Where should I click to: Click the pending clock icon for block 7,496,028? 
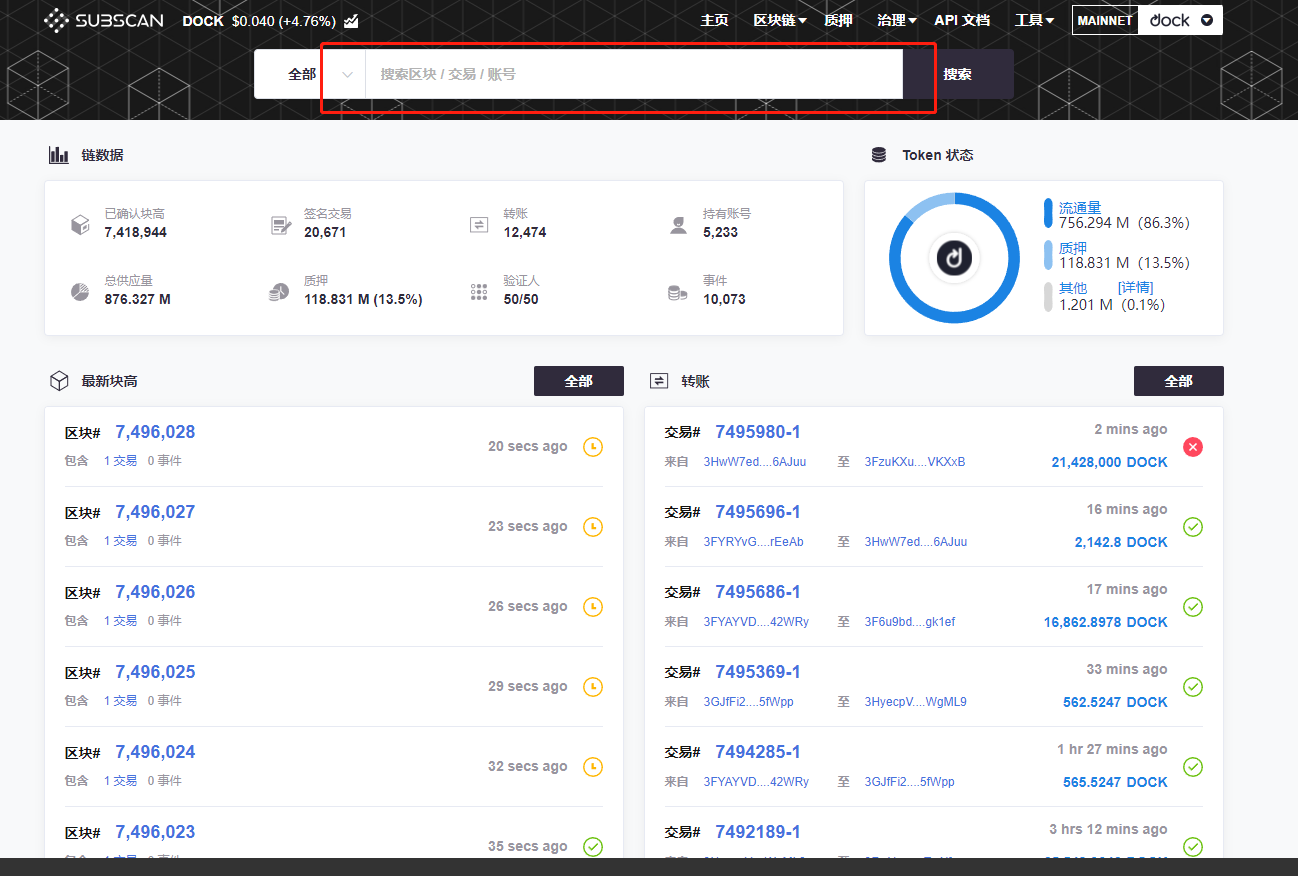click(593, 447)
